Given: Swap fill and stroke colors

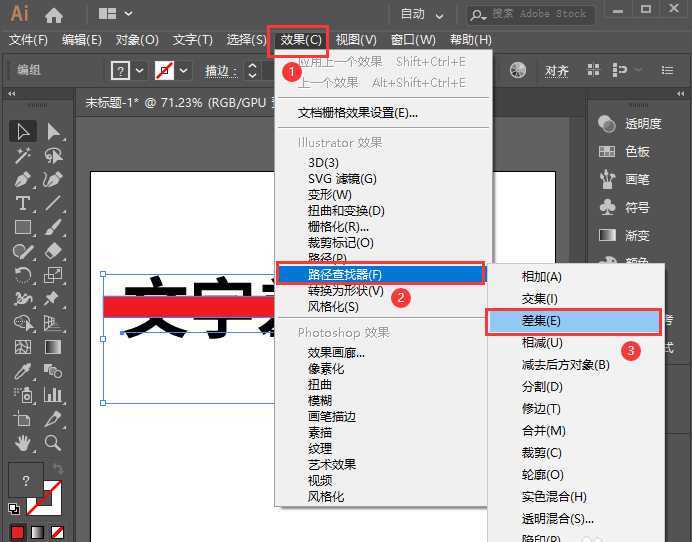Looking at the screenshot, I should coord(57,469).
